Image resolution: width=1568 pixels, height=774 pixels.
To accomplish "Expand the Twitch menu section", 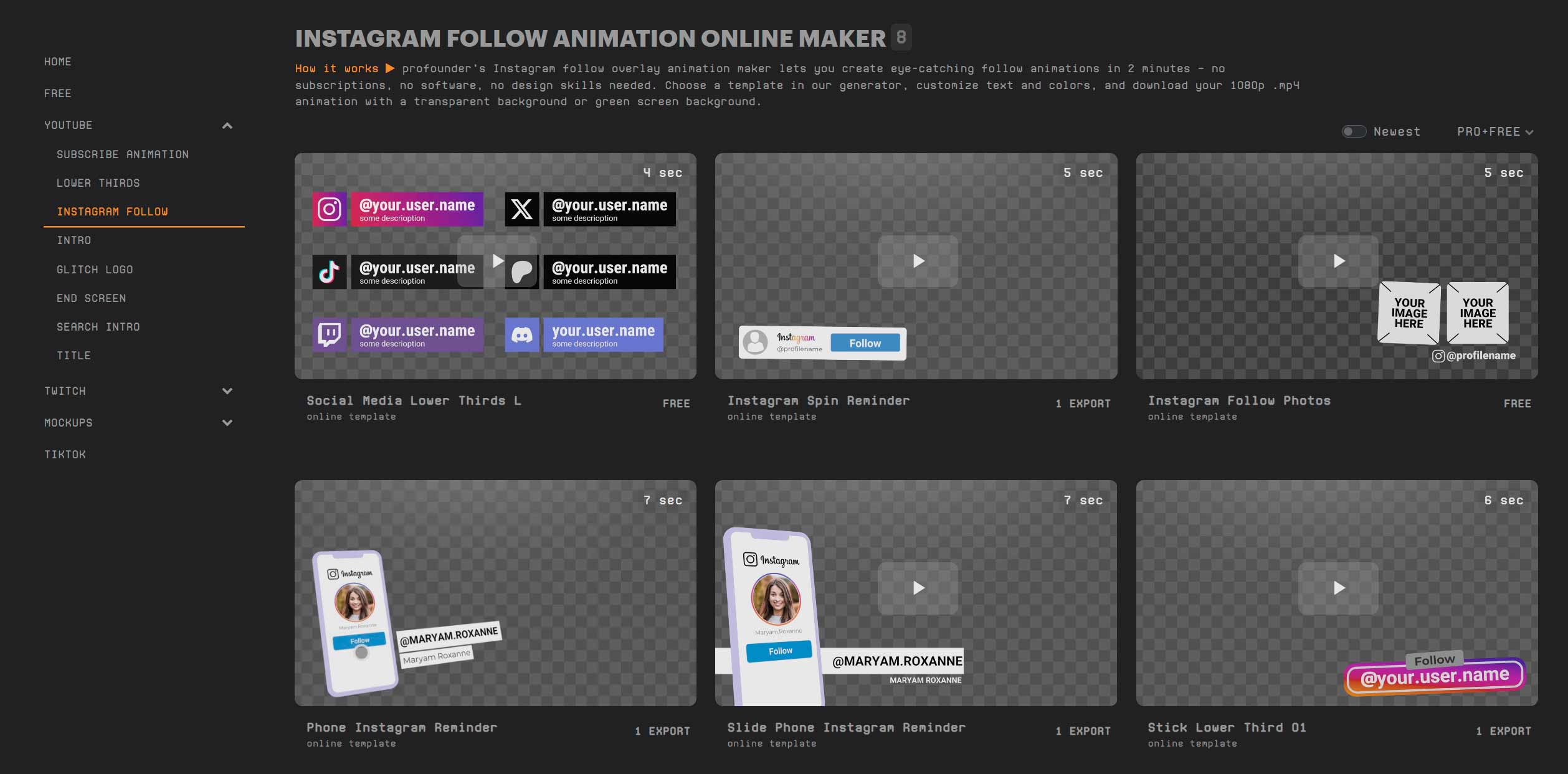I will (x=227, y=391).
